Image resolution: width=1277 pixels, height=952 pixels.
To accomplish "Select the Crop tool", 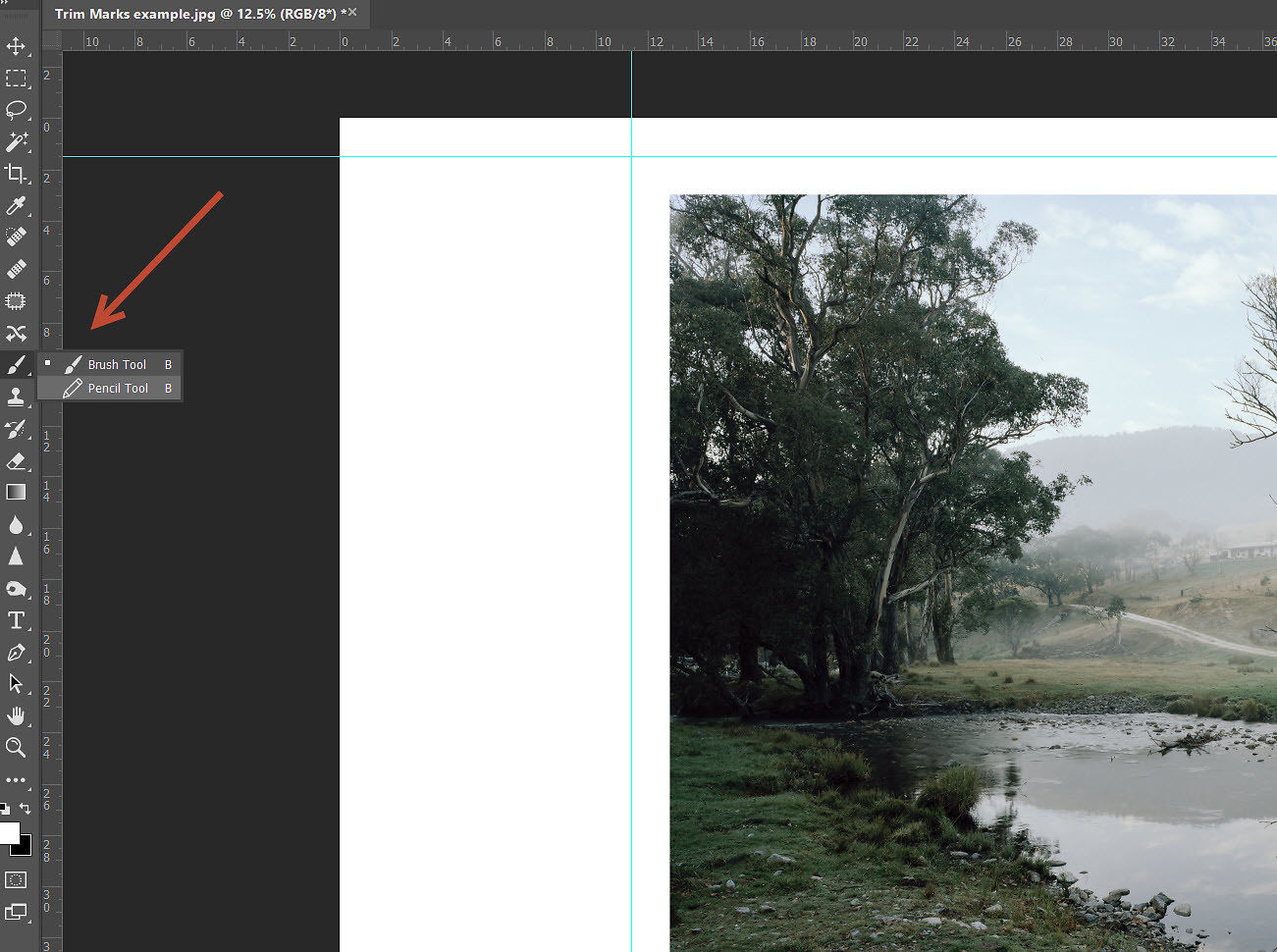I will point(18,175).
